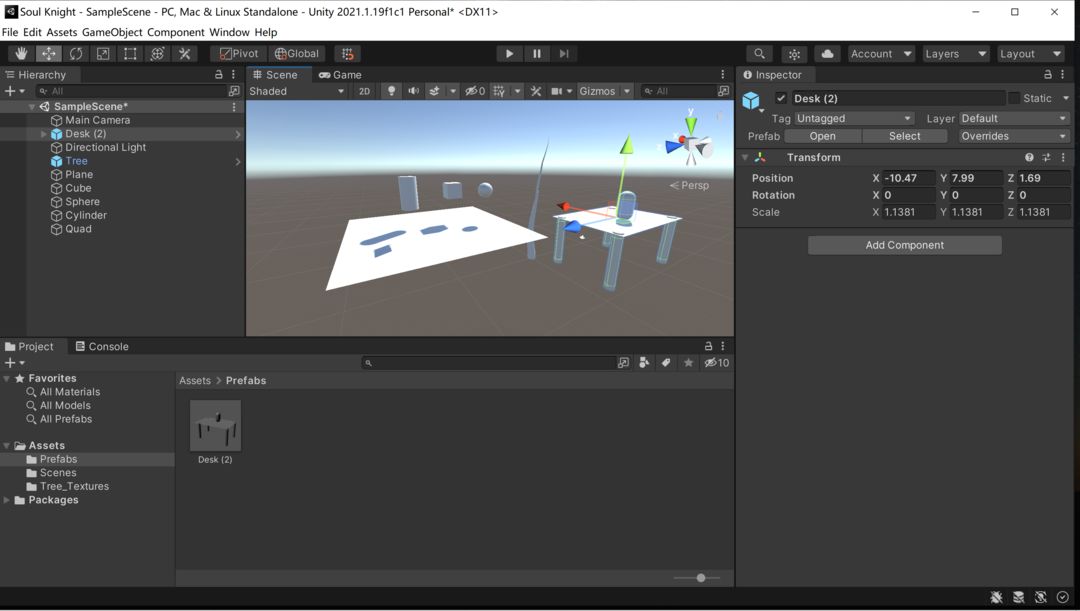Toggle hidden objects visibility in Scene
The width and height of the screenshot is (1080, 611).
pos(475,91)
